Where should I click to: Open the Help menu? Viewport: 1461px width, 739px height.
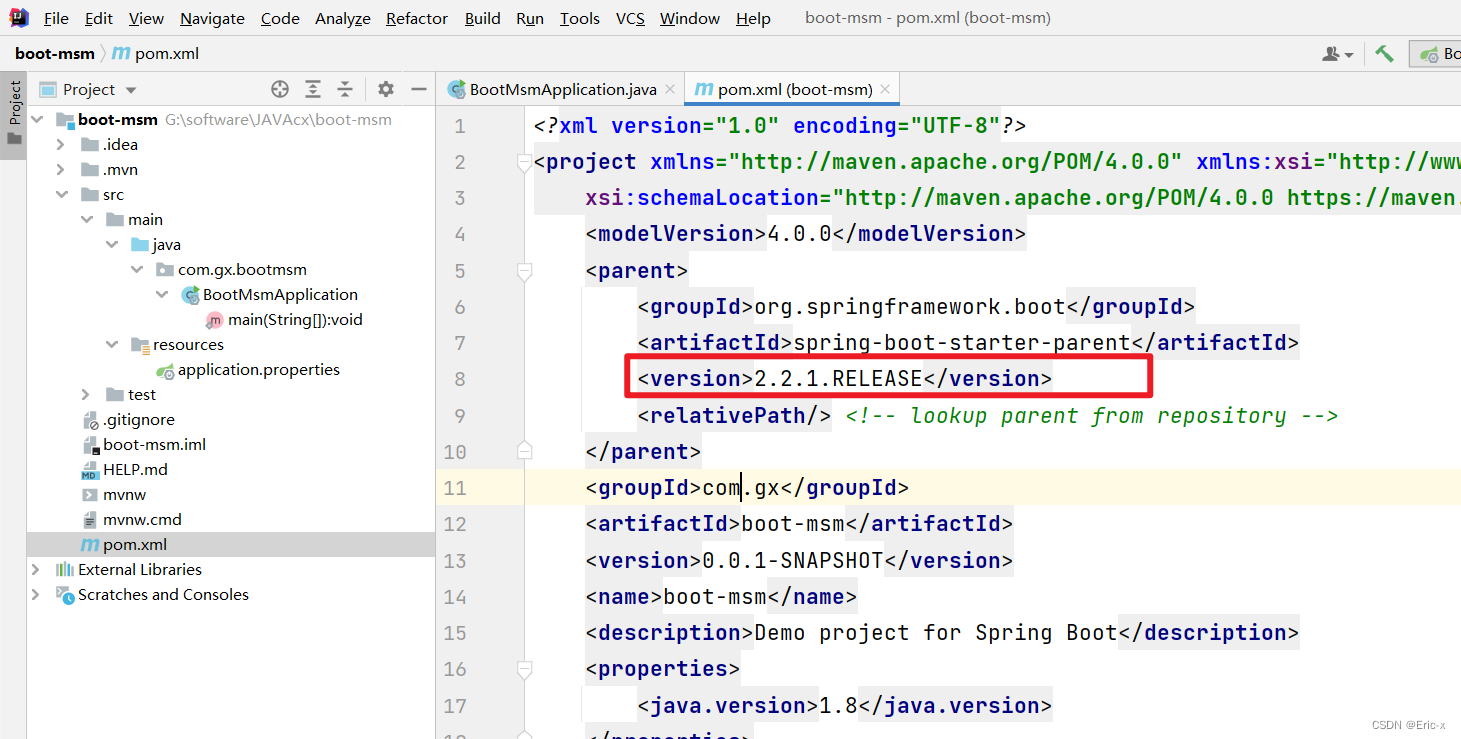pyautogui.click(x=753, y=18)
